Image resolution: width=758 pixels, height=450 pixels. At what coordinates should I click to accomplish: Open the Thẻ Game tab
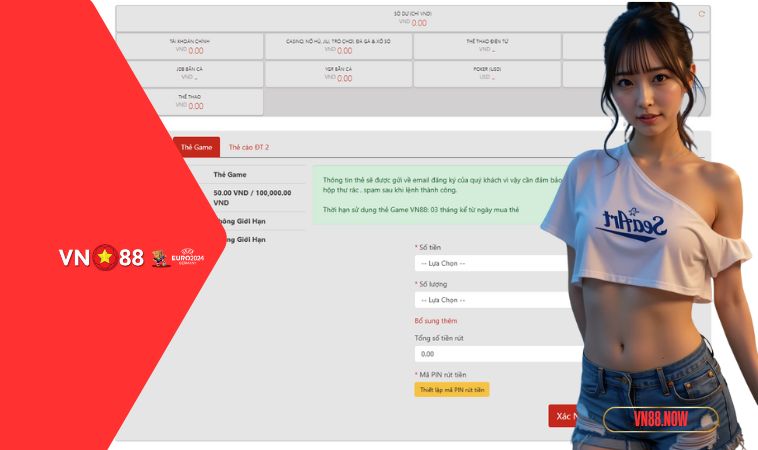[196, 147]
